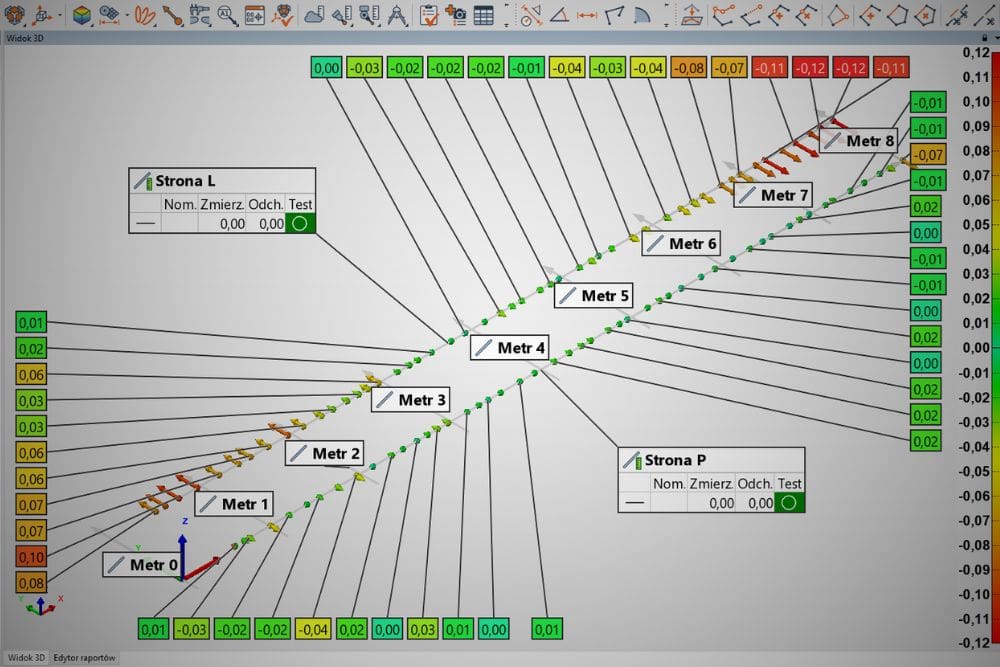
Task: Select the Strona L annotation header
Action: coord(185,181)
